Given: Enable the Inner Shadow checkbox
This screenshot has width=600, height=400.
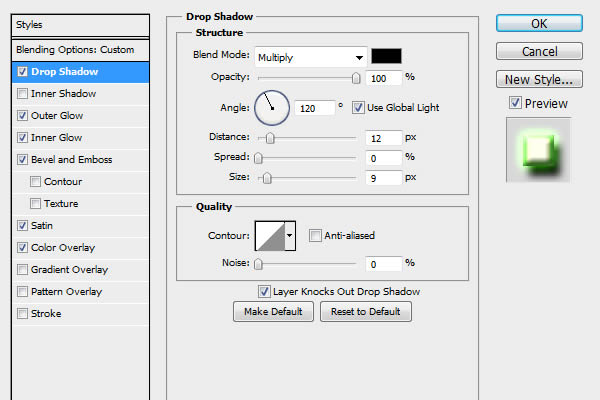Looking at the screenshot, I should (x=23, y=93).
